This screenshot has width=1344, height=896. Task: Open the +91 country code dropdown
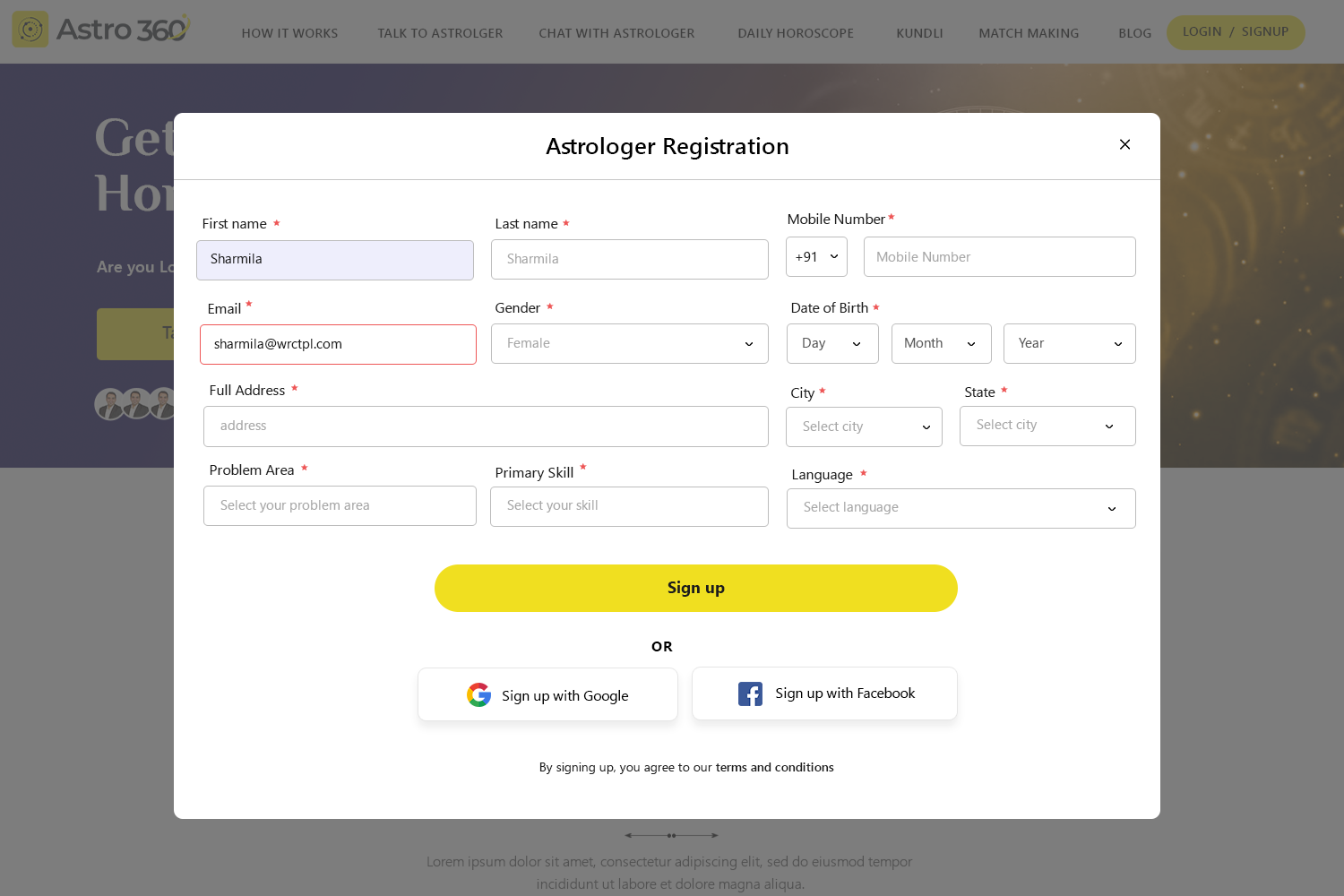[816, 257]
